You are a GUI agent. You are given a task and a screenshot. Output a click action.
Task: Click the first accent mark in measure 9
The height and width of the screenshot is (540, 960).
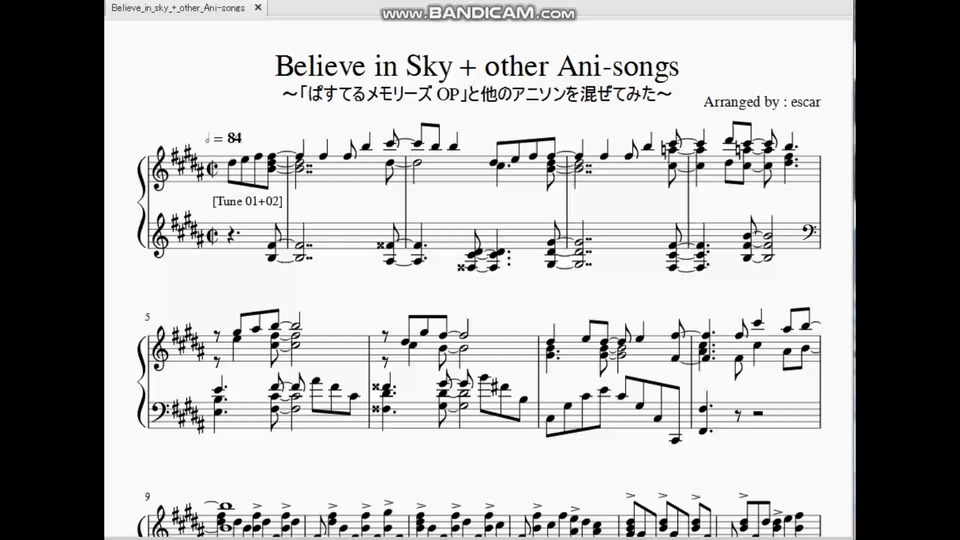pos(257,506)
